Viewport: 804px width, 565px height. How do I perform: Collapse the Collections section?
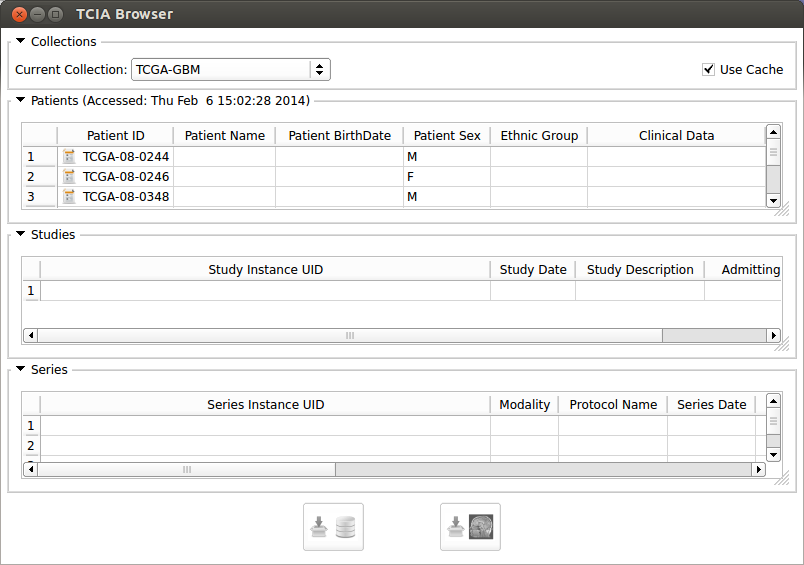pos(20,42)
